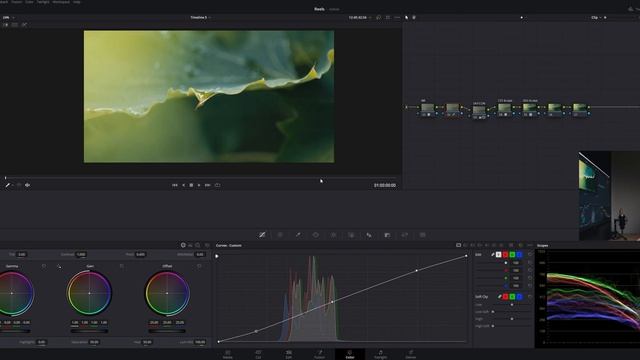
Task: Pick black point with wheel eyedropper
Action: (59, 267)
